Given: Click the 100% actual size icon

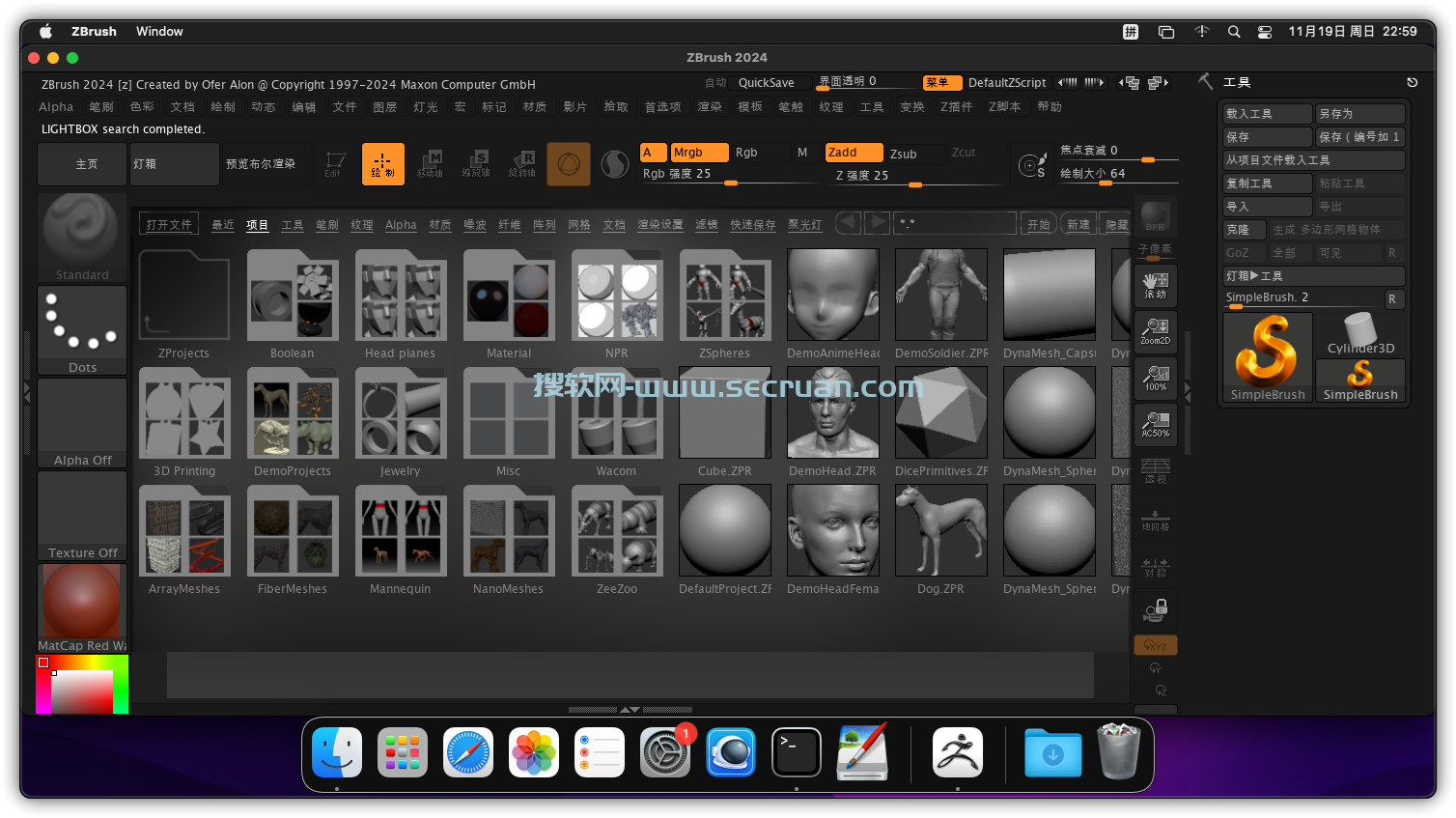Looking at the screenshot, I should 1156,378.
